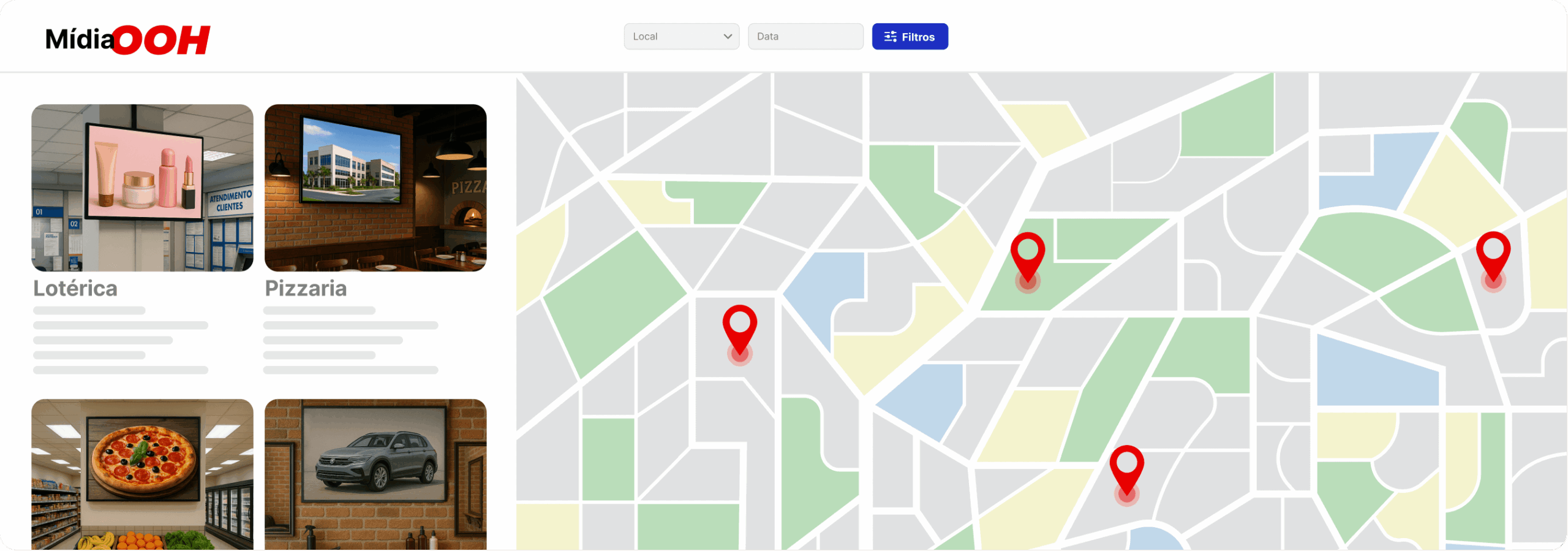Screen dimensions: 1568x551
Task: Click the MídiaOOH logo
Action: (x=127, y=39)
